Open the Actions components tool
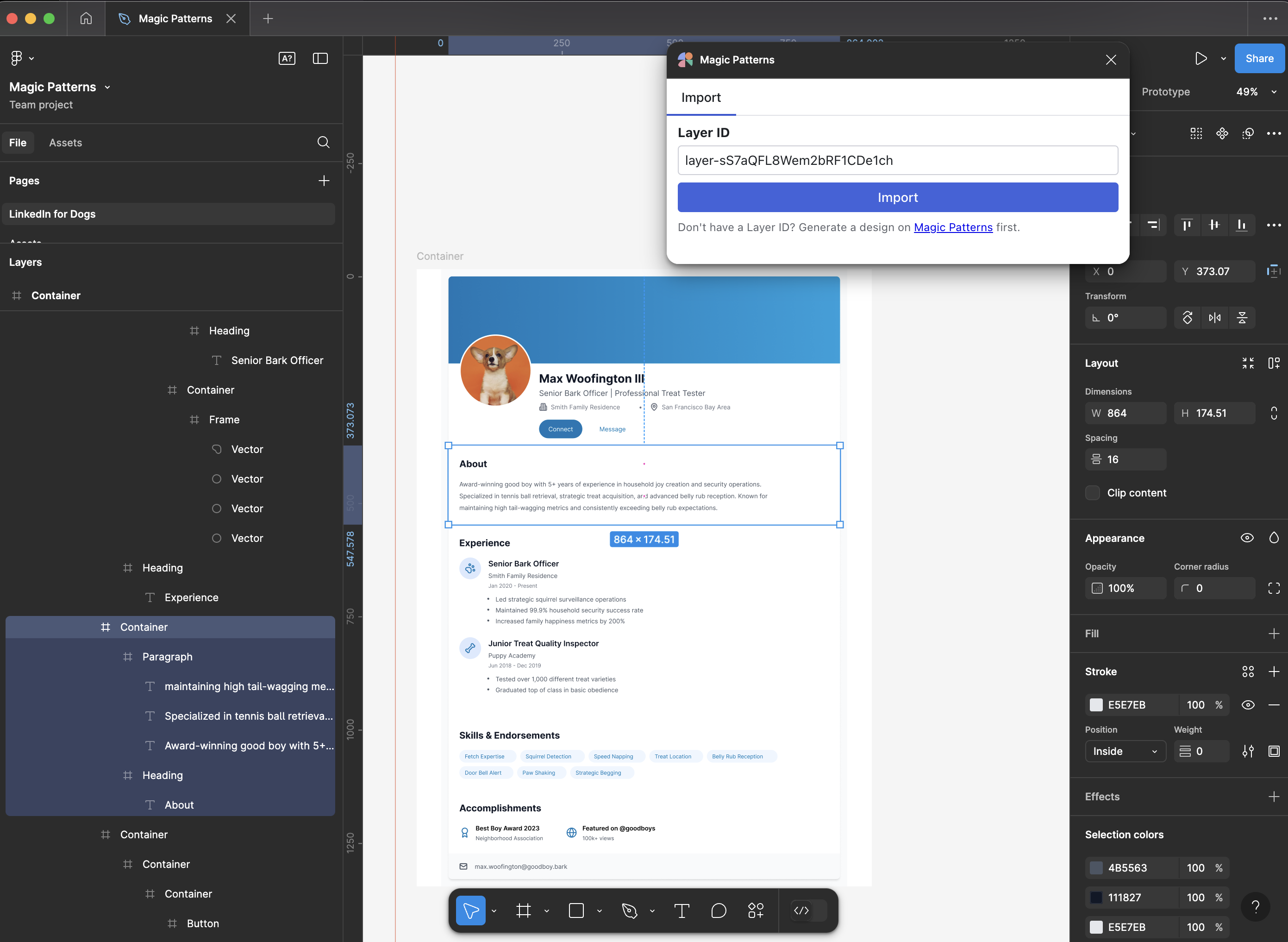1288x942 pixels. coord(756,910)
